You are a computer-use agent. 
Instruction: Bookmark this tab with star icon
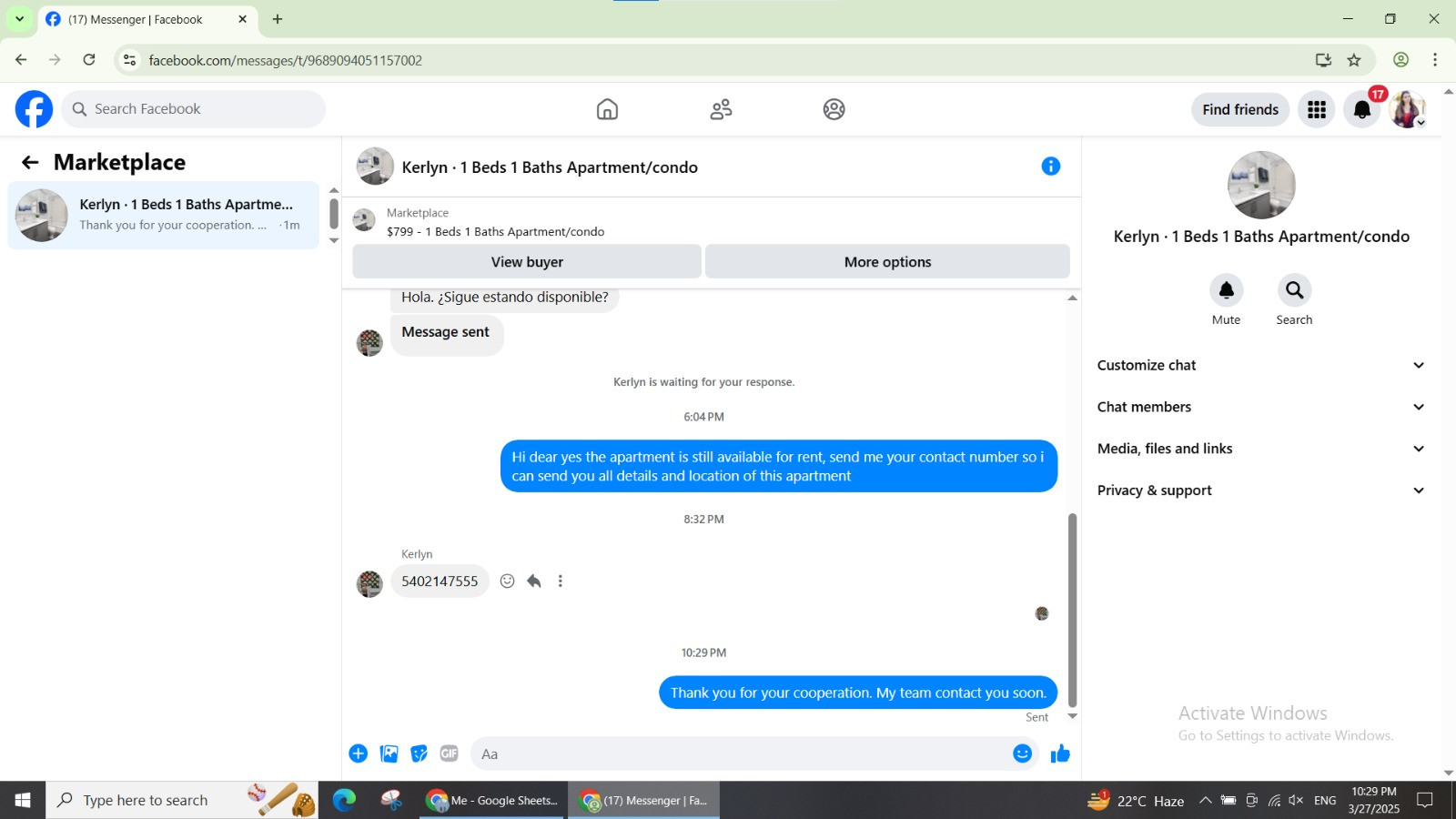point(1354,60)
